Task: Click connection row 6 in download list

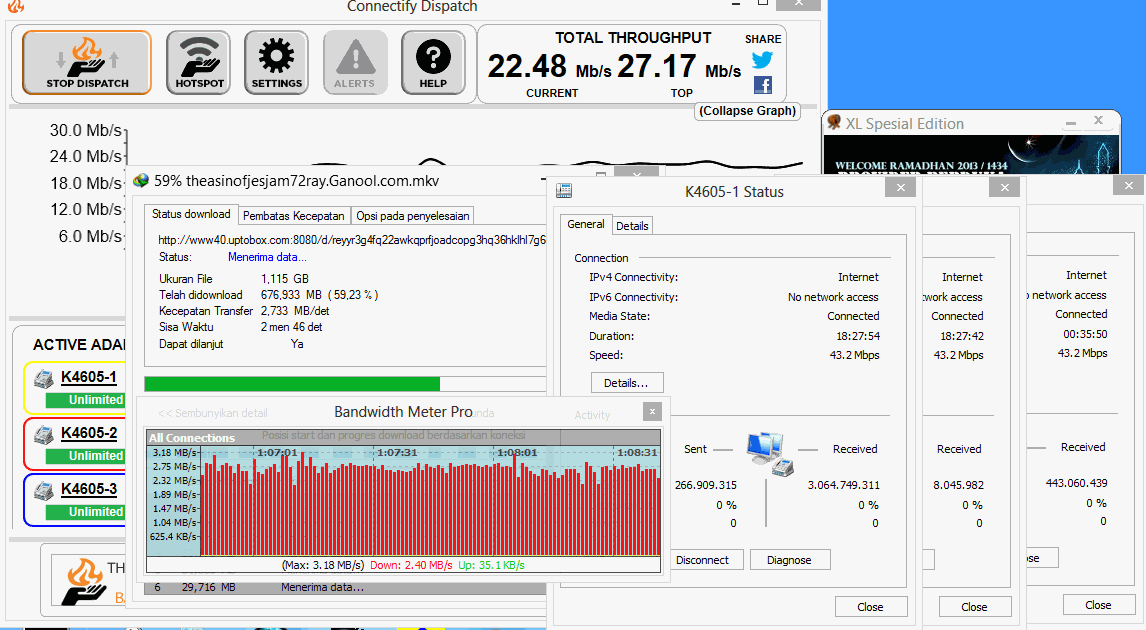Action: tap(346, 588)
